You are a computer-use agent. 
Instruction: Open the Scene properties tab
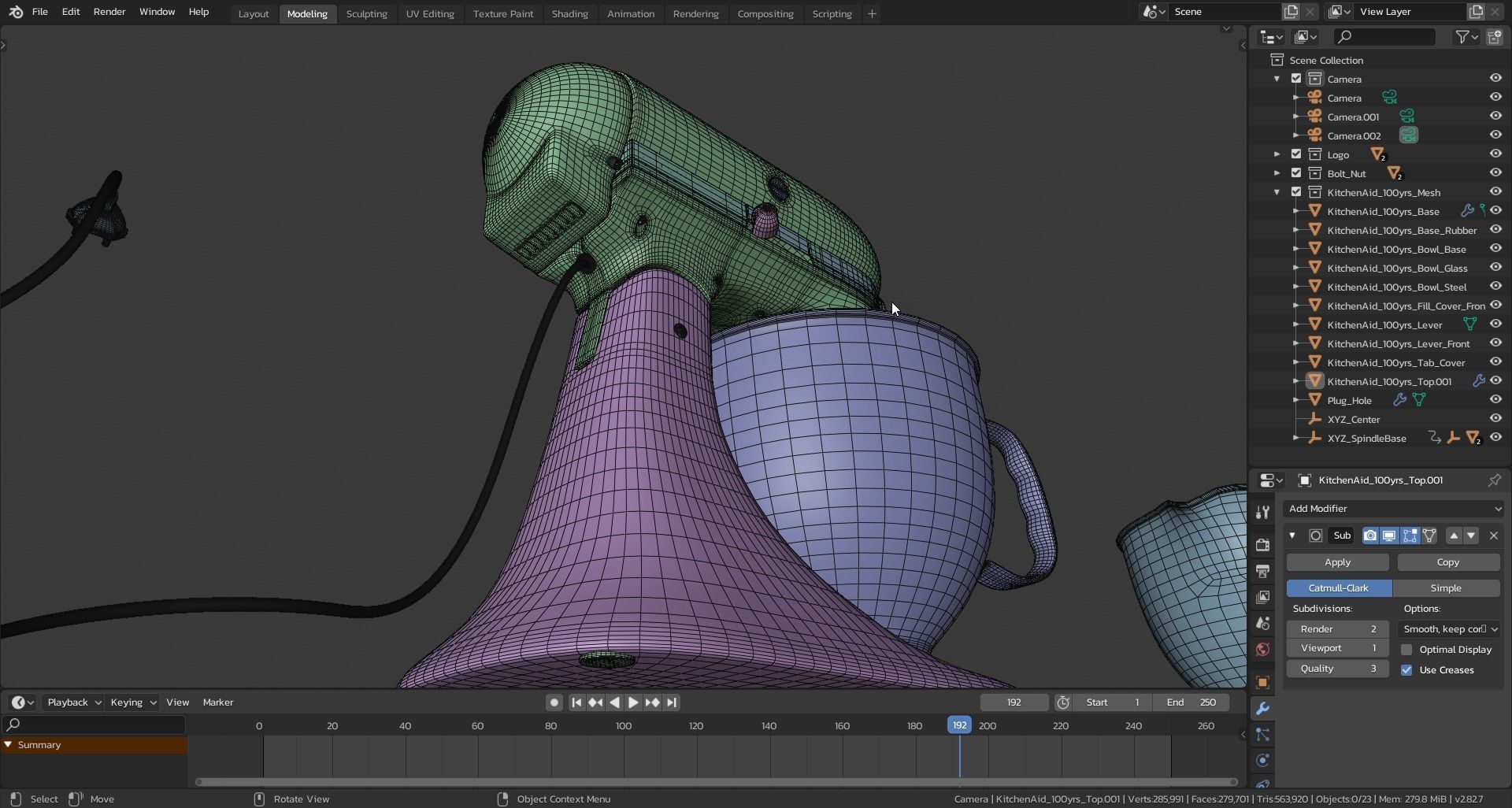[1262, 624]
